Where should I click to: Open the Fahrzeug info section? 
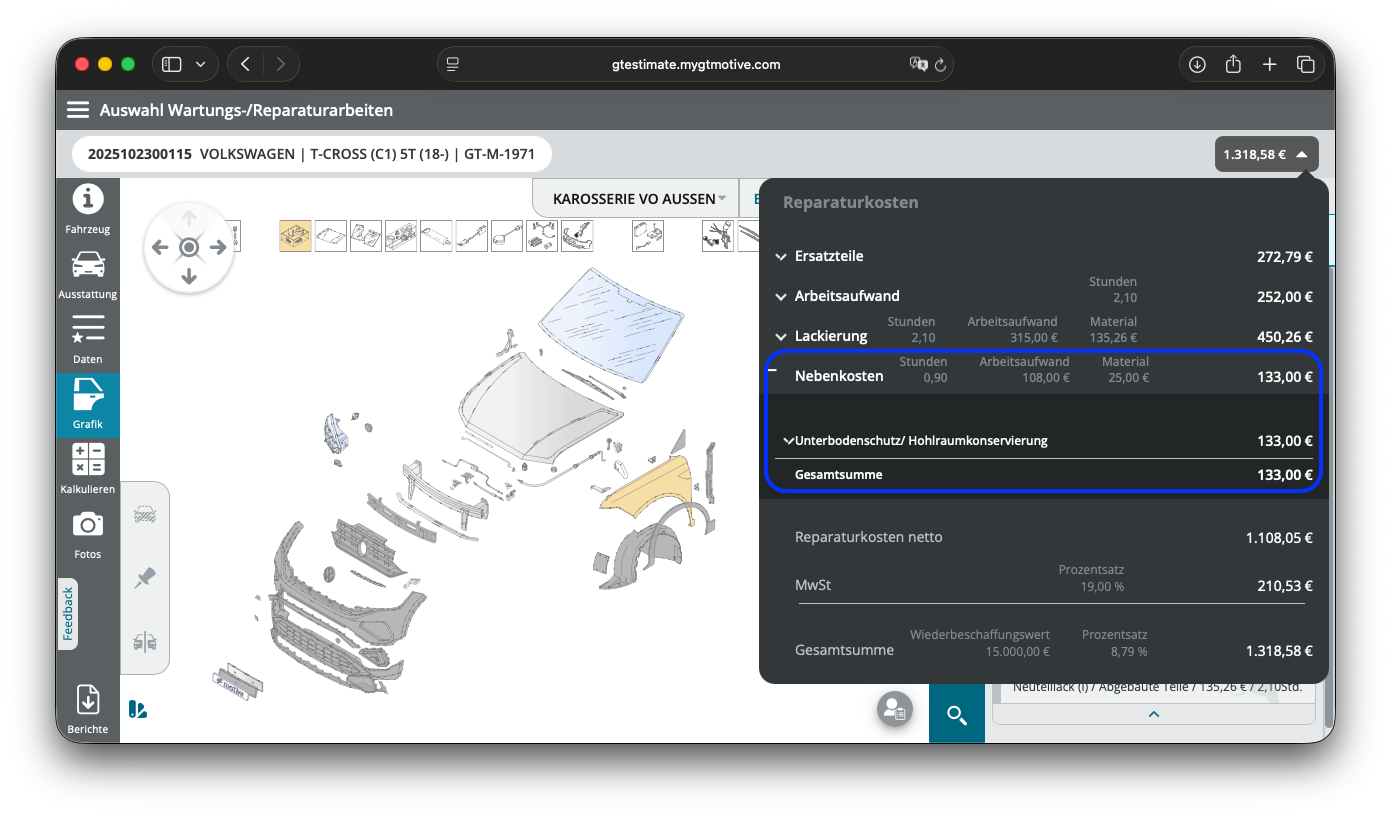point(88,210)
